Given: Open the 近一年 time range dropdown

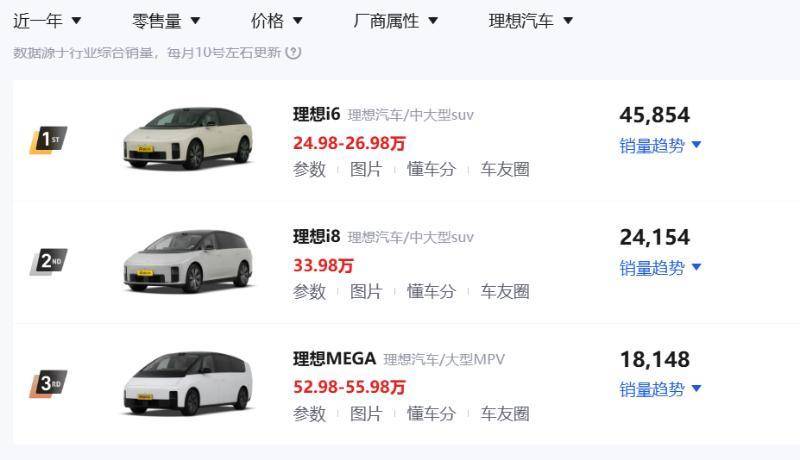Looking at the screenshot, I should (47, 20).
